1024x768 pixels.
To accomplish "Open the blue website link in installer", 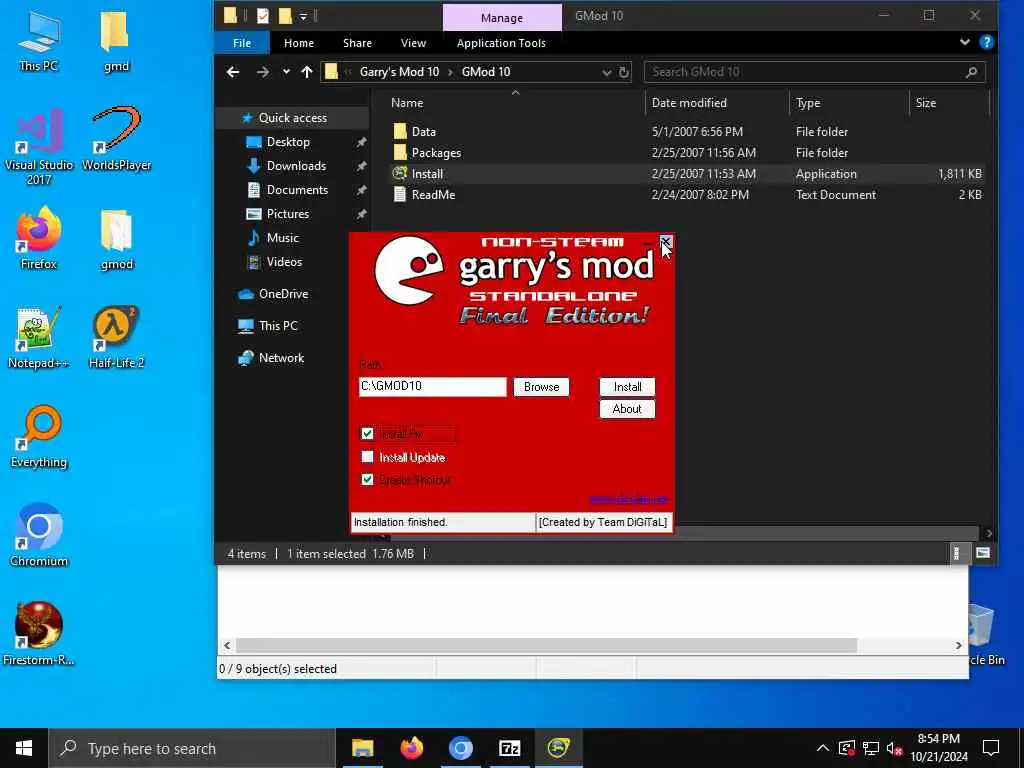I will 628,500.
